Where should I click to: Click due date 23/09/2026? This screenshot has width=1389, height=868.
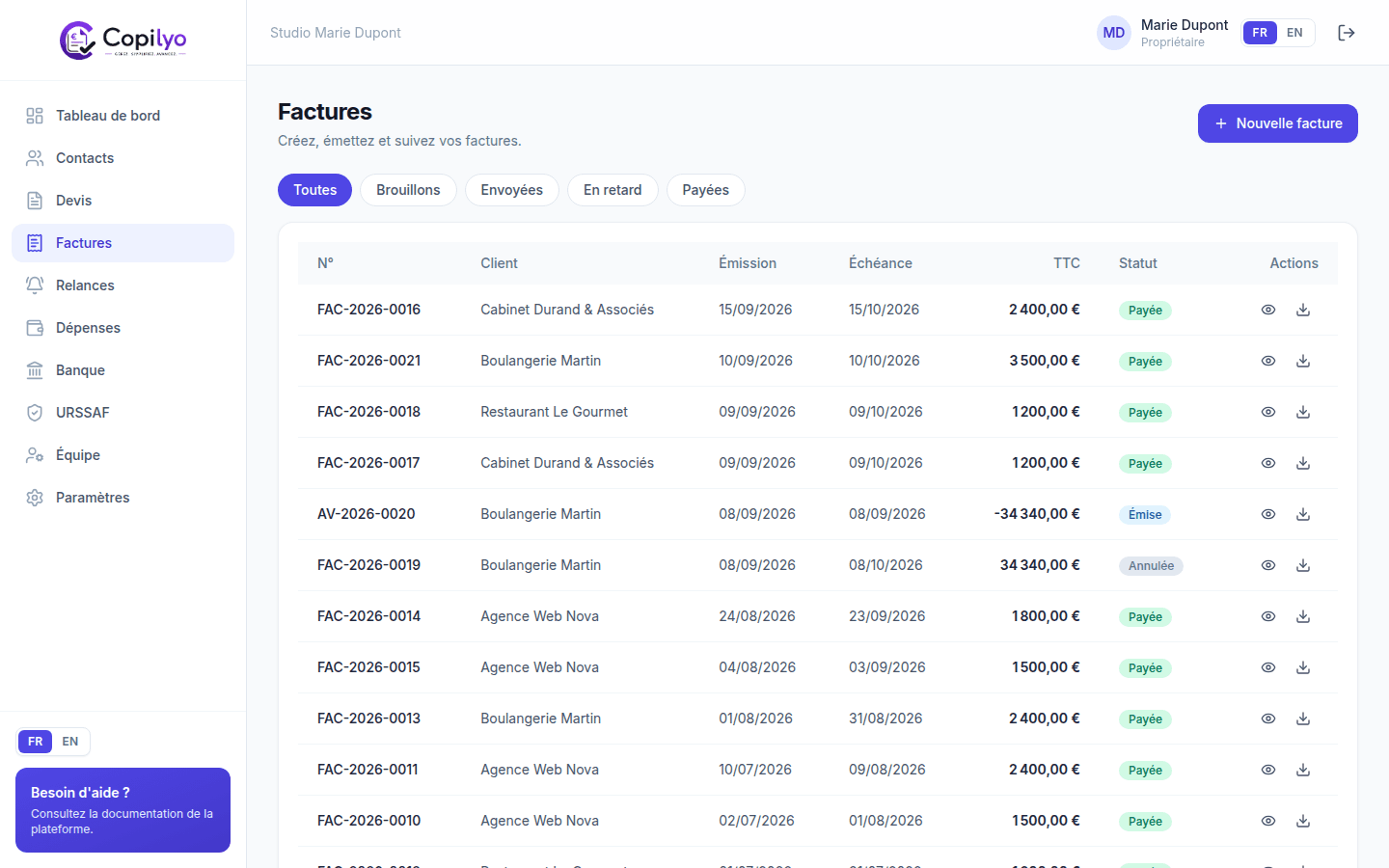pyautogui.click(x=887, y=616)
